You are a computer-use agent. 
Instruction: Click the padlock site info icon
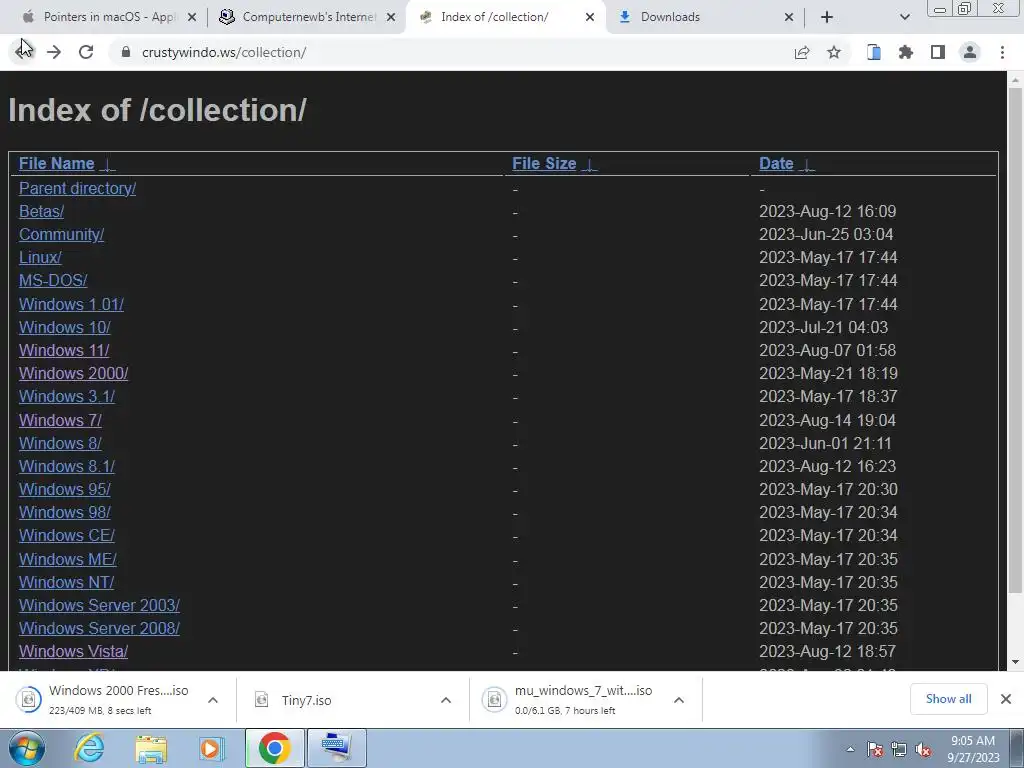[126, 52]
